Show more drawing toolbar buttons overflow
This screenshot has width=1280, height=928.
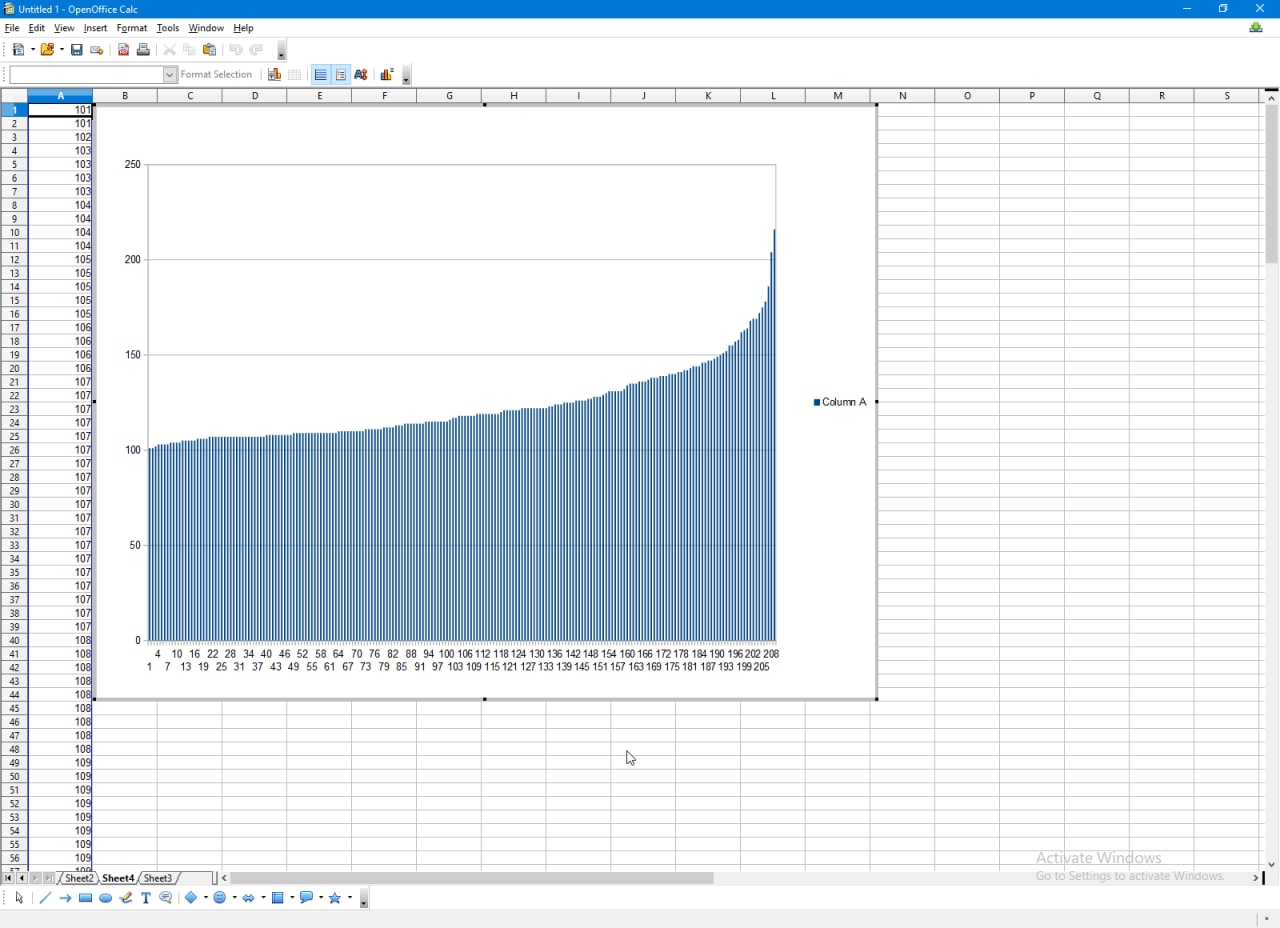point(364,899)
